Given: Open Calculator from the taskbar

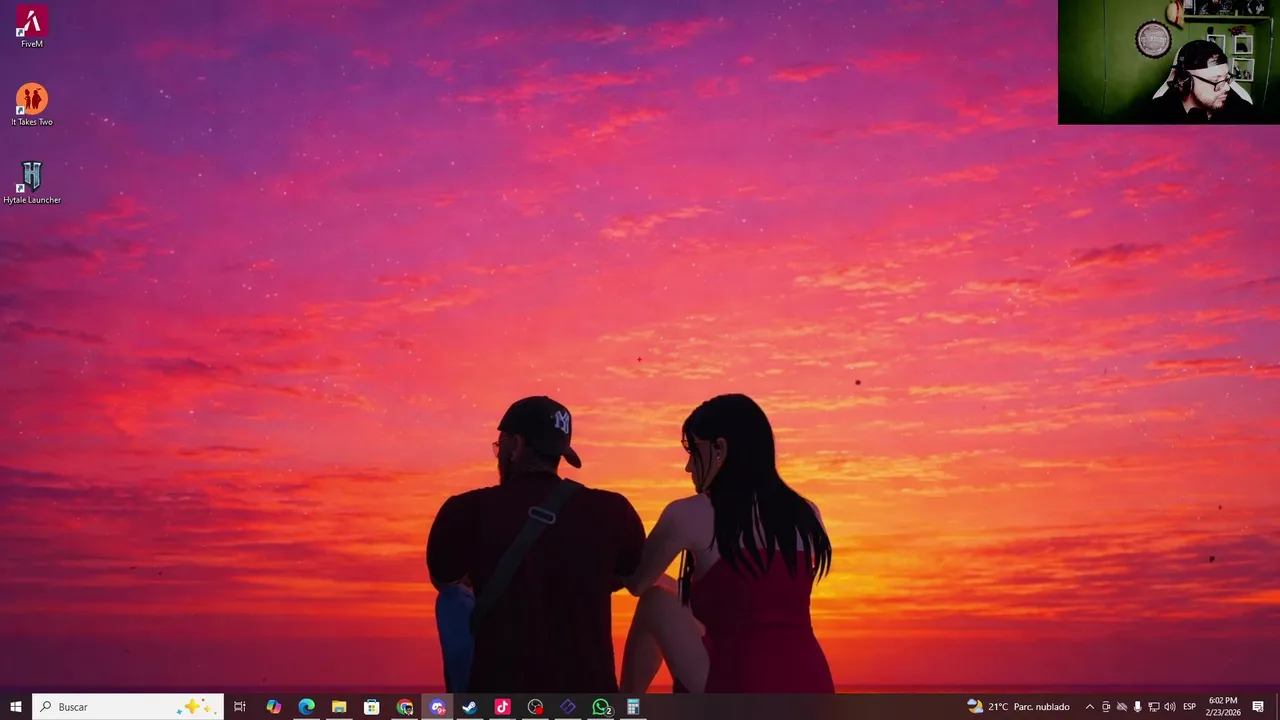Looking at the screenshot, I should (x=634, y=707).
